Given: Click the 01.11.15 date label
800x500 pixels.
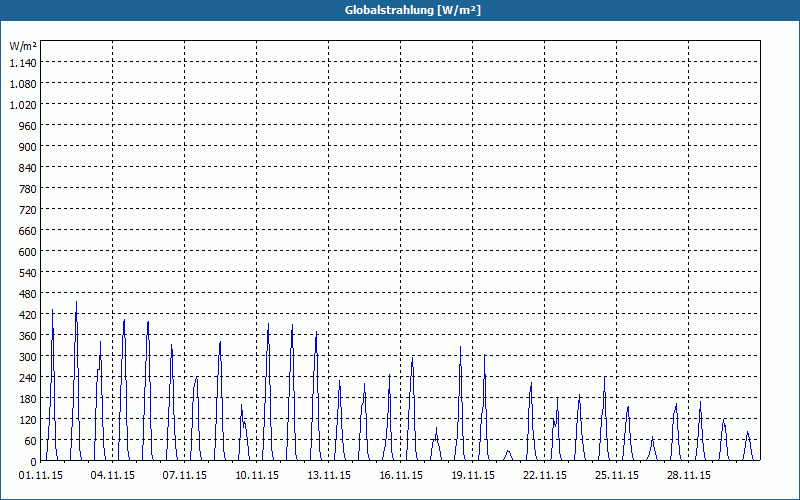Looking at the screenshot, I should coord(41,476).
